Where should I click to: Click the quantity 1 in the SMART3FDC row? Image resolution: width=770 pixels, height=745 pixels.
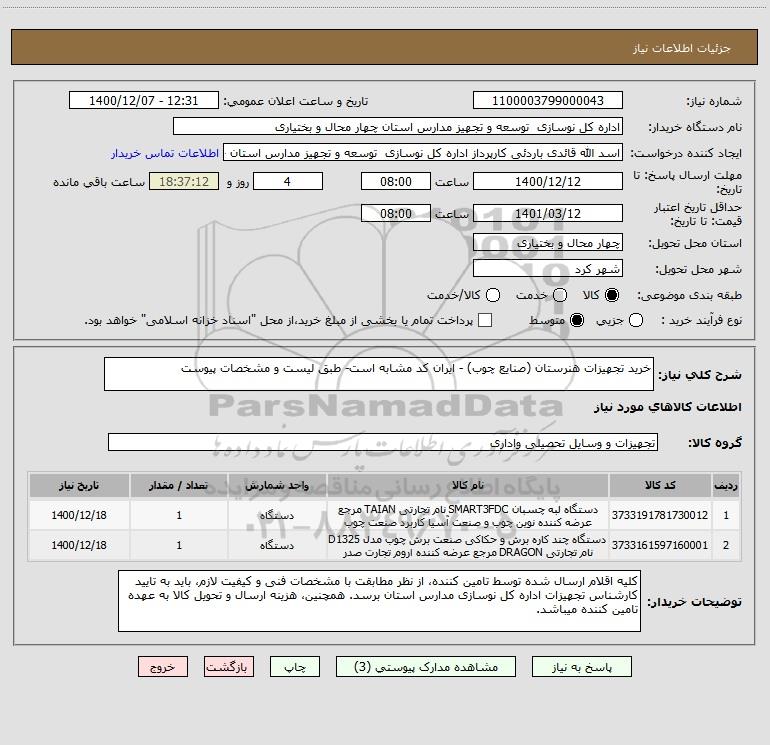click(179, 515)
